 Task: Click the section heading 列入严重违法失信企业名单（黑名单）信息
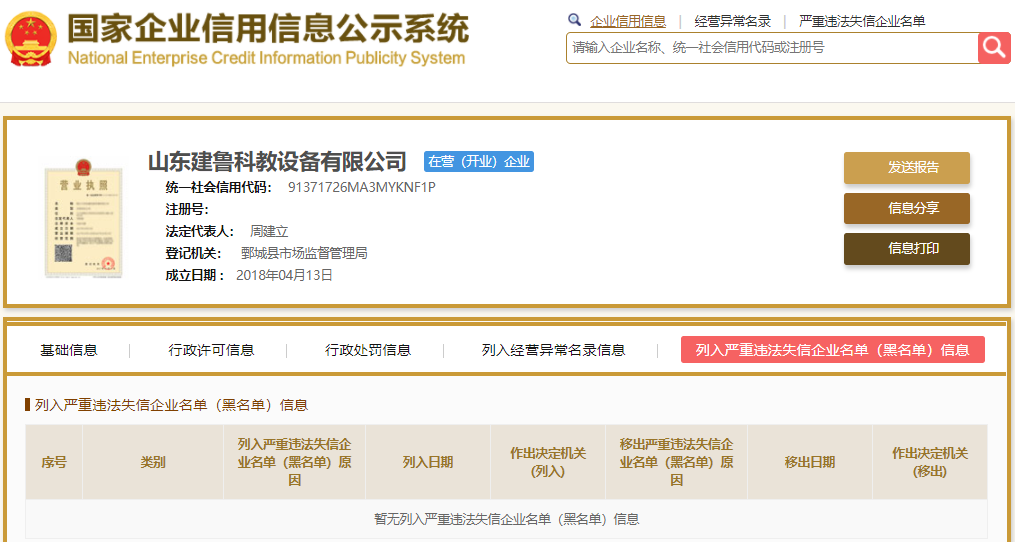point(172,405)
